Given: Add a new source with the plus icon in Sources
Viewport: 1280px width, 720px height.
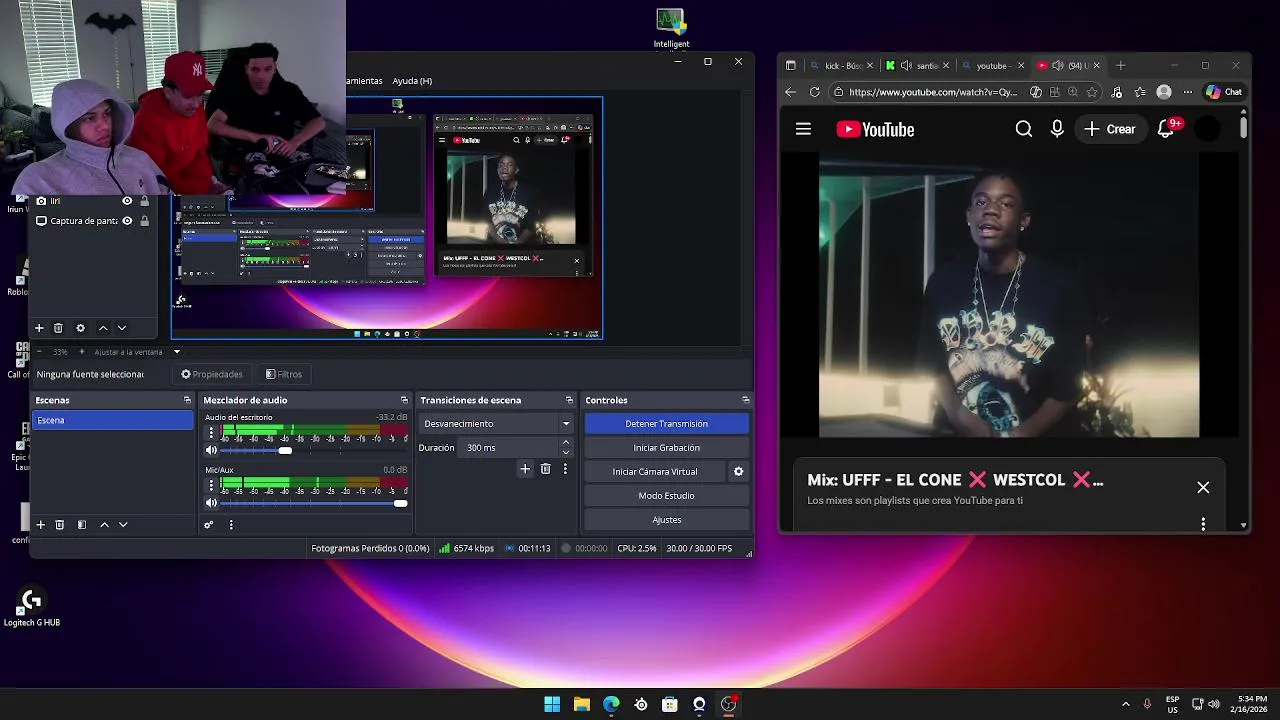Looking at the screenshot, I should pyautogui.click(x=39, y=328).
